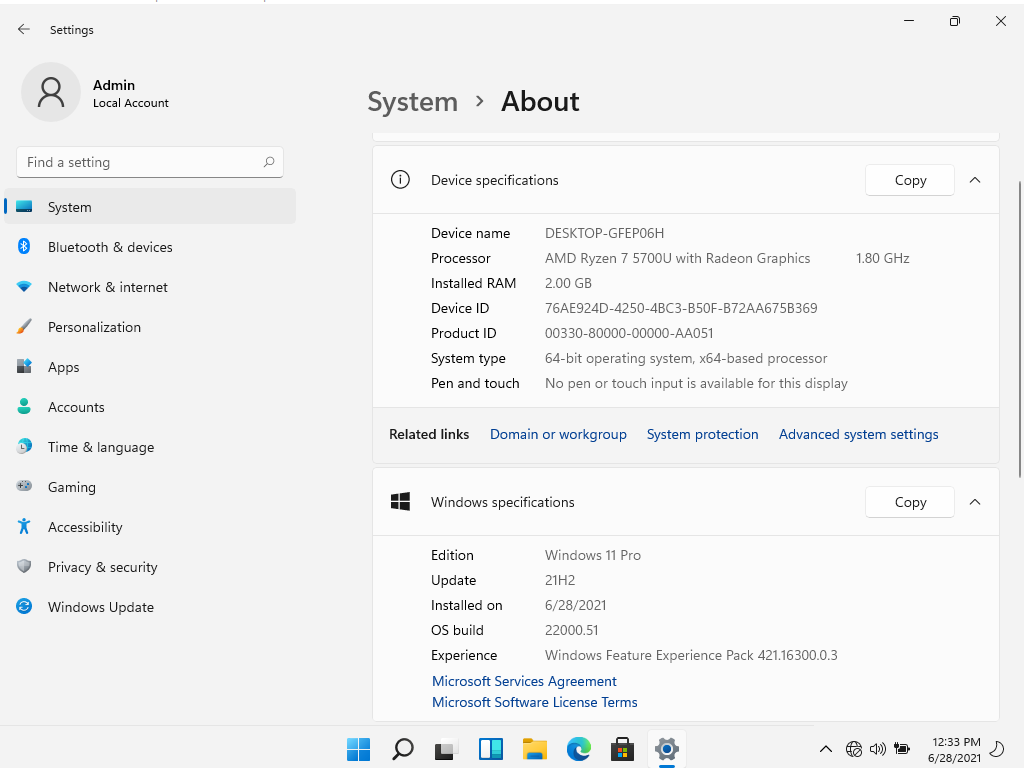The image size is (1024, 768).
Task: Open the Widgets taskbar icon
Action: click(x=490, y=749)
